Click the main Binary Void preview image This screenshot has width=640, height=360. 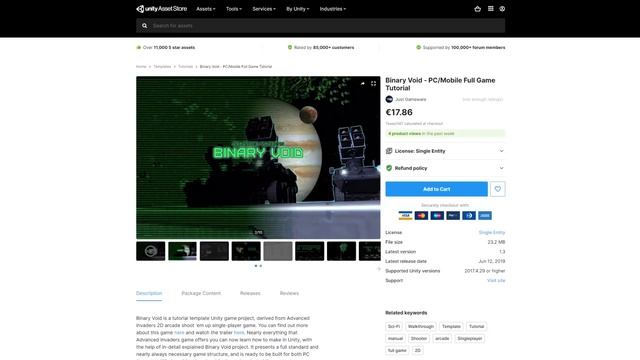[258, 158]
